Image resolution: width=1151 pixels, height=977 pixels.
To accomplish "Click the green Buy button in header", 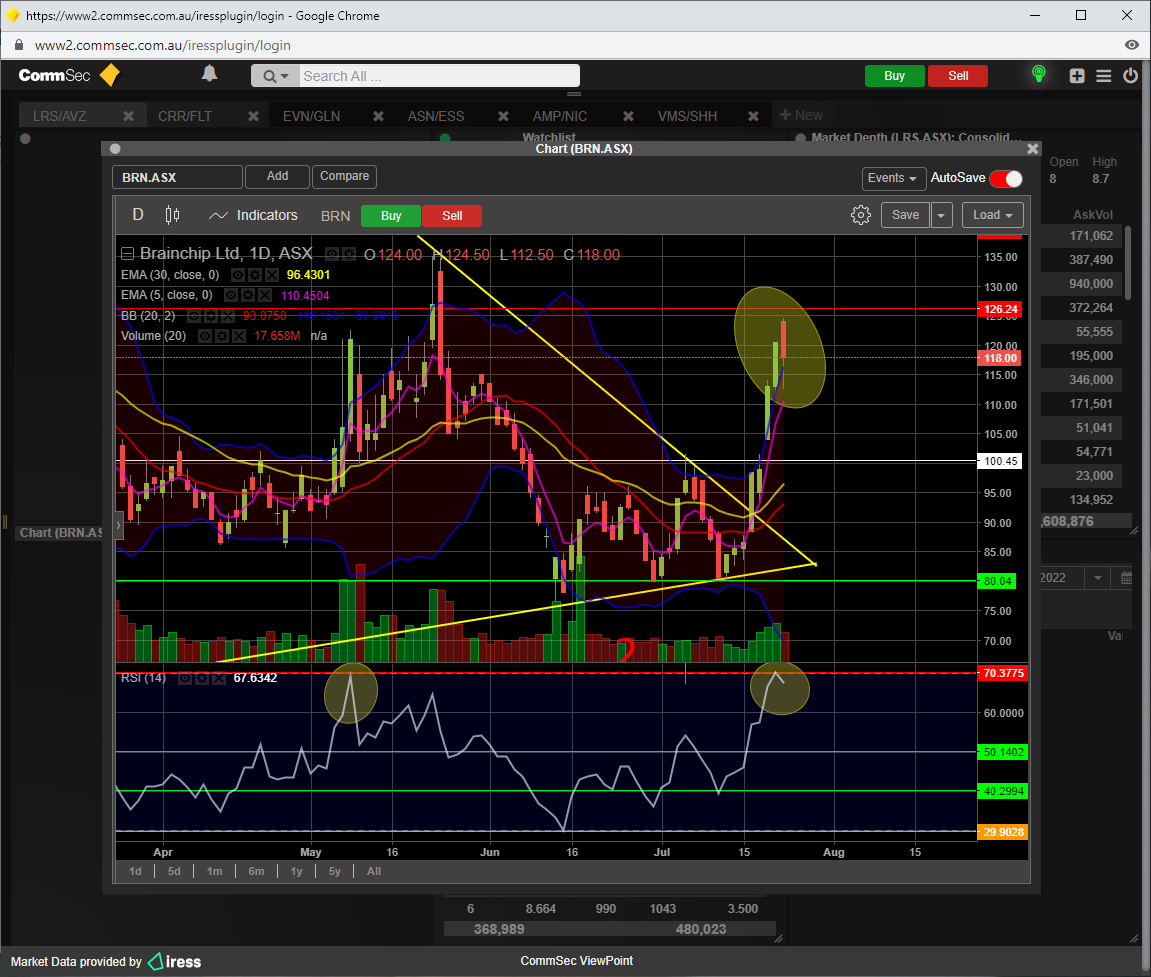I will [894, 76].
